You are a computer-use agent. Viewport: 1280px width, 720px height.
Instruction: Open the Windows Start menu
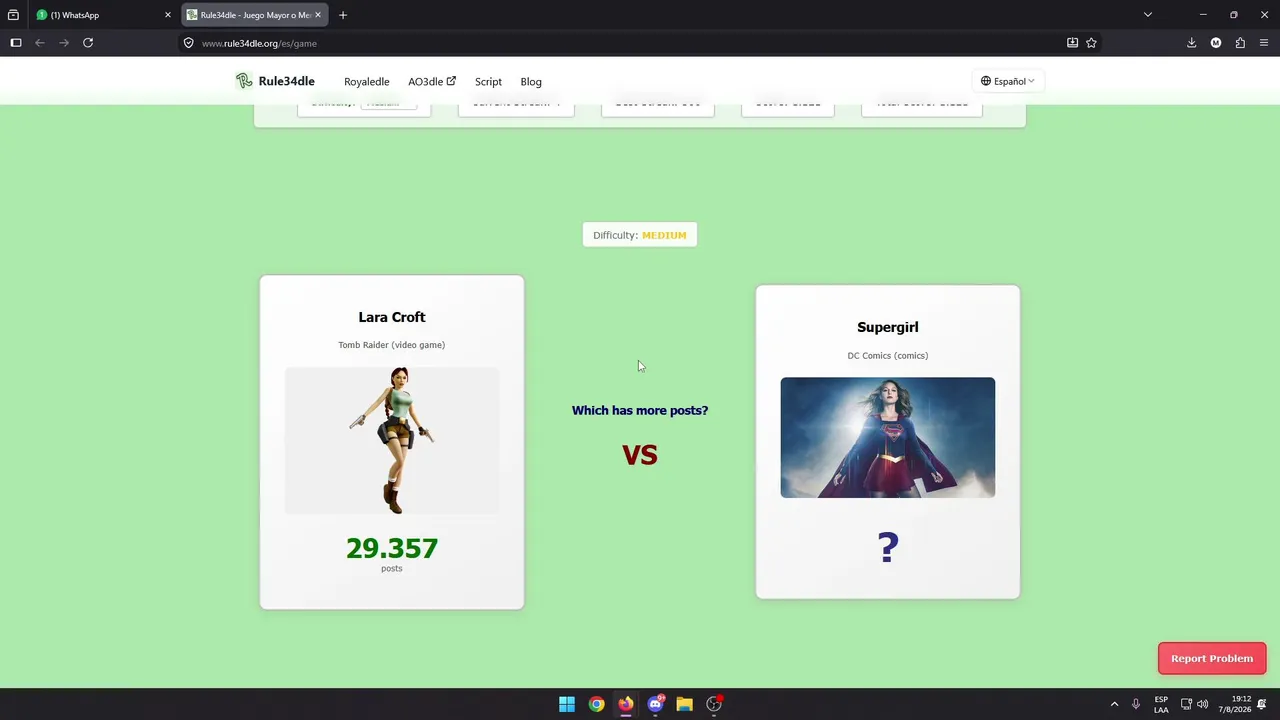click(567, 704)
